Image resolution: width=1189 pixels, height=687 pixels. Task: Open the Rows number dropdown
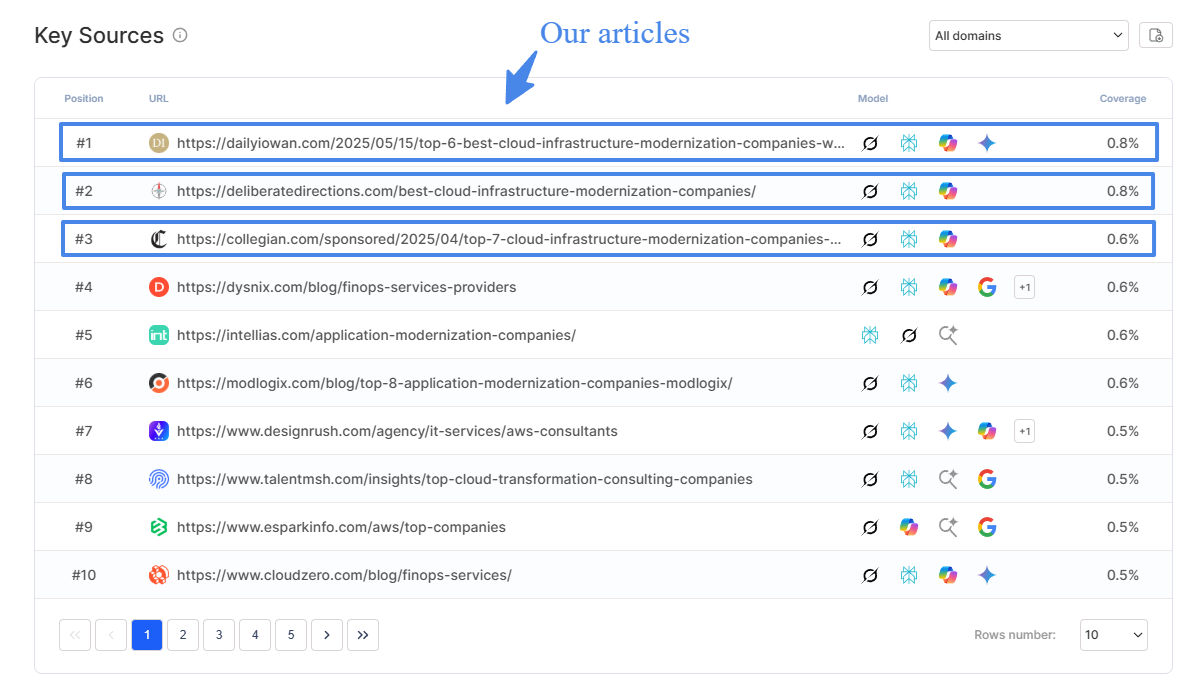(1113, 635)
